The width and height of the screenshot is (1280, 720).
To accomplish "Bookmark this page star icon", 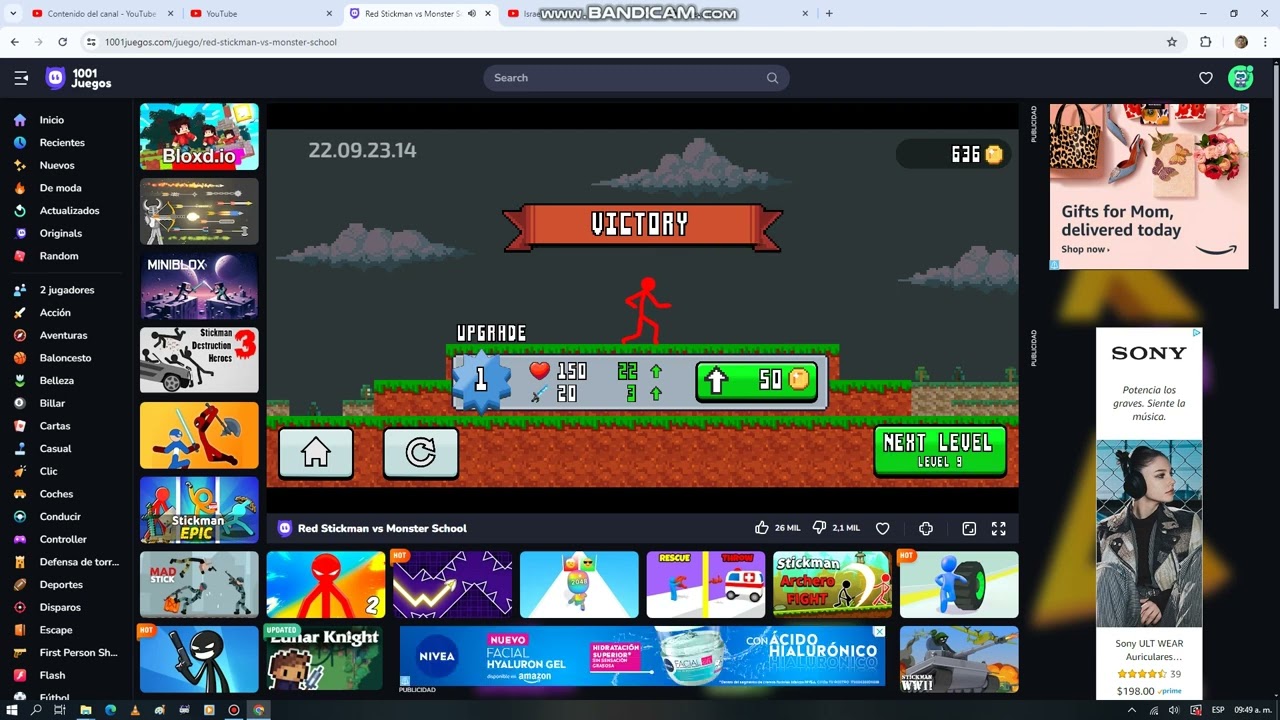I will pos(1172,42).
